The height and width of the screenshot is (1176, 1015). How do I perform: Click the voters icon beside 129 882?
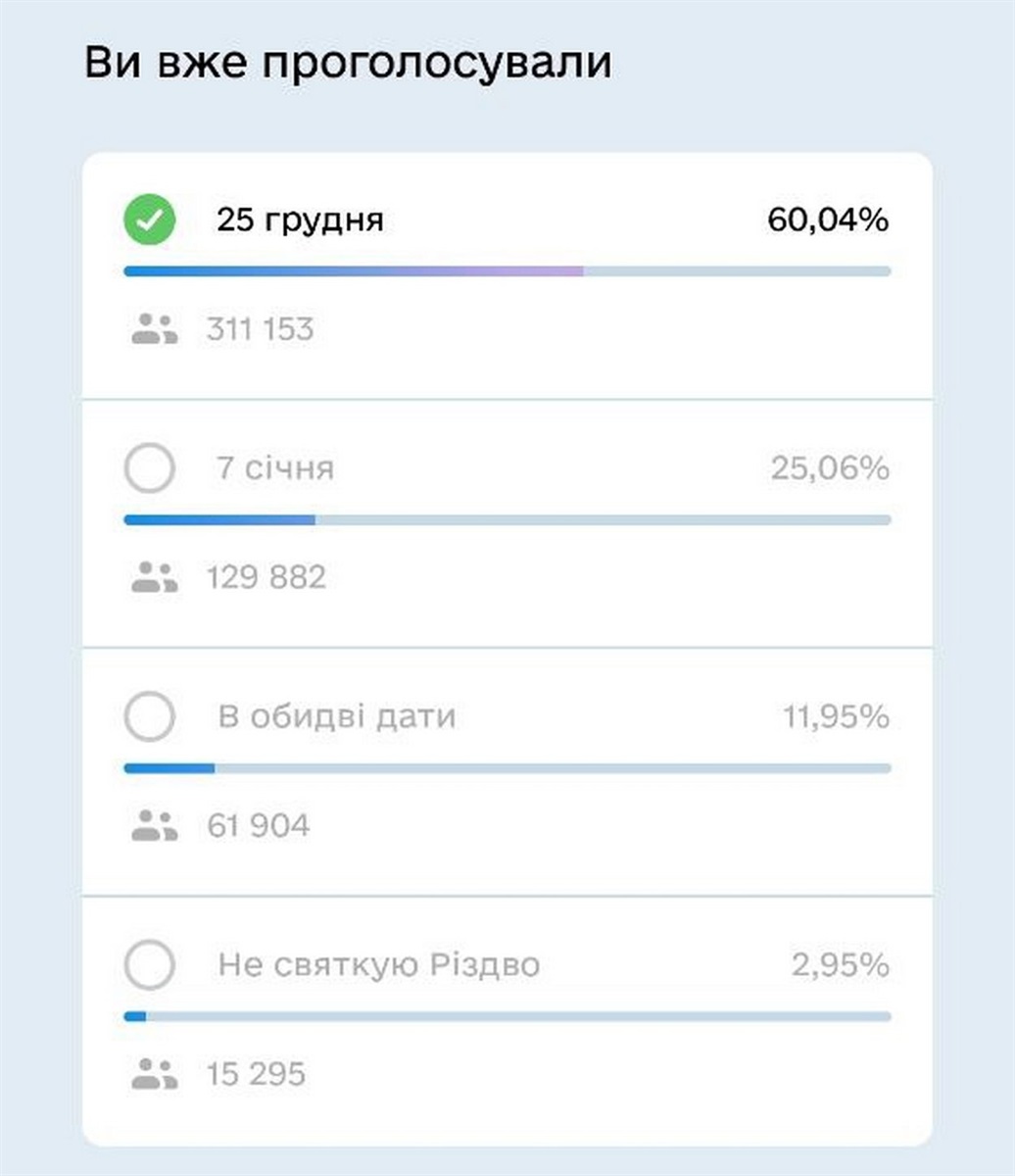(154, 577)
